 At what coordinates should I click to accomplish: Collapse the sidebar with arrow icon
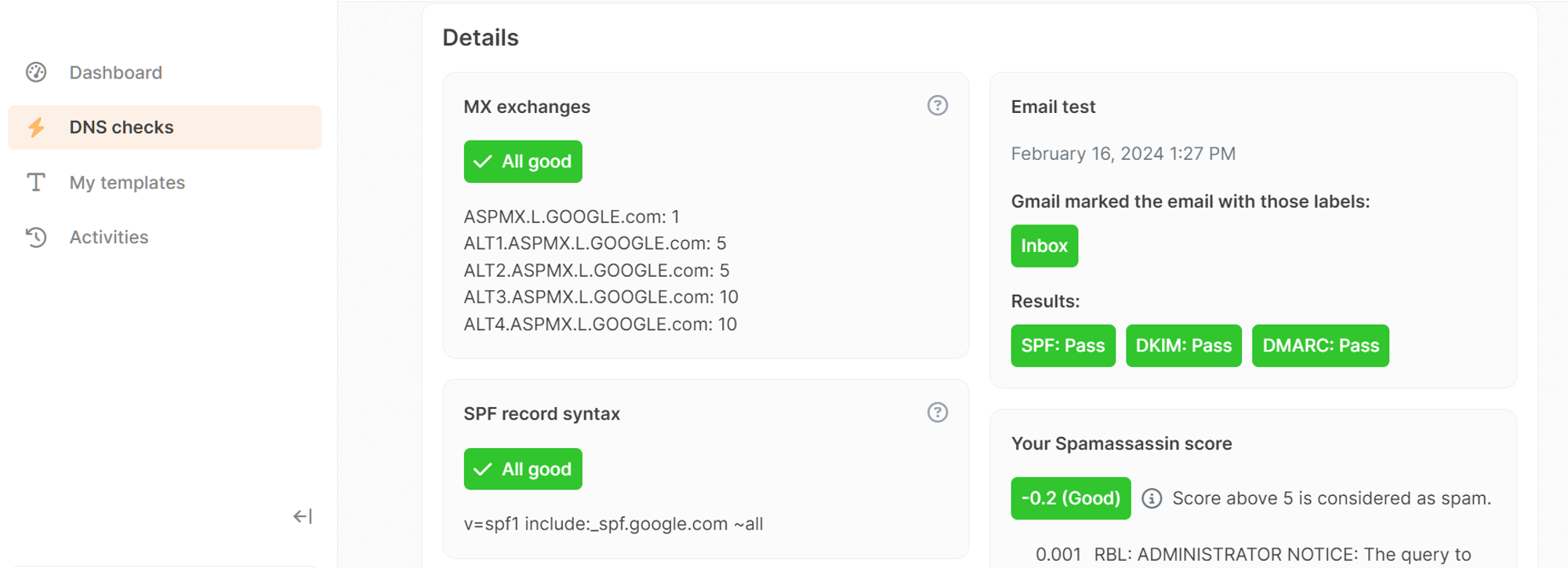click(303, 516)
